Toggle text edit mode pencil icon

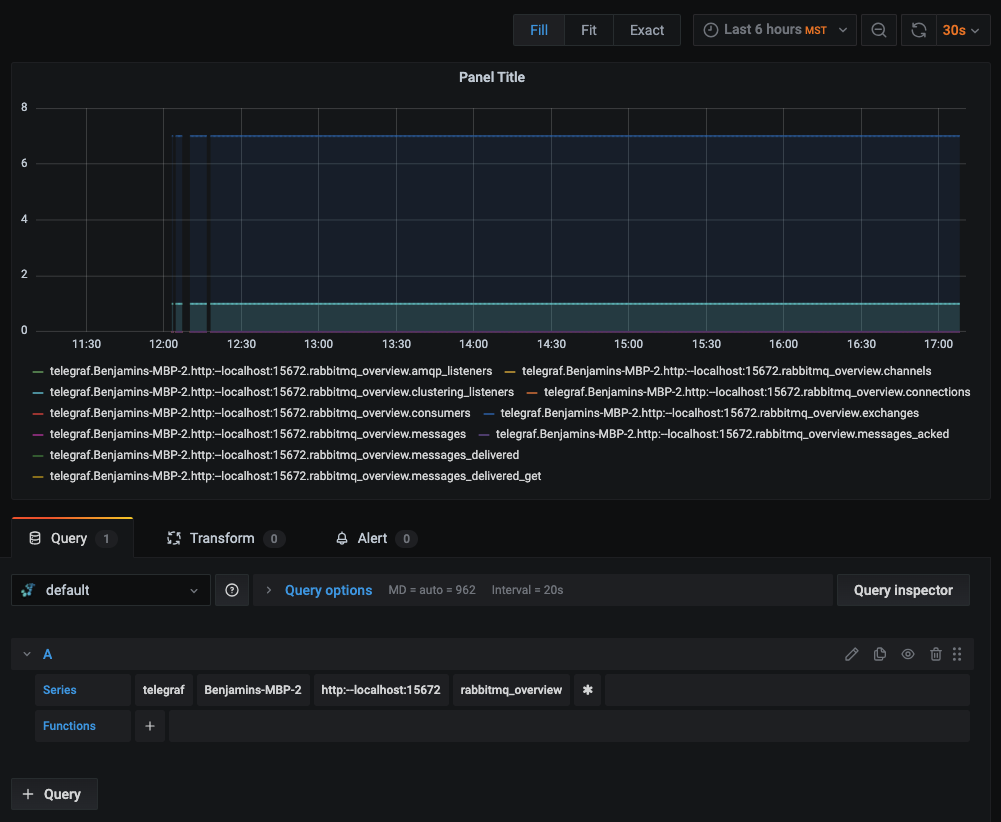(x=852, y=654)
